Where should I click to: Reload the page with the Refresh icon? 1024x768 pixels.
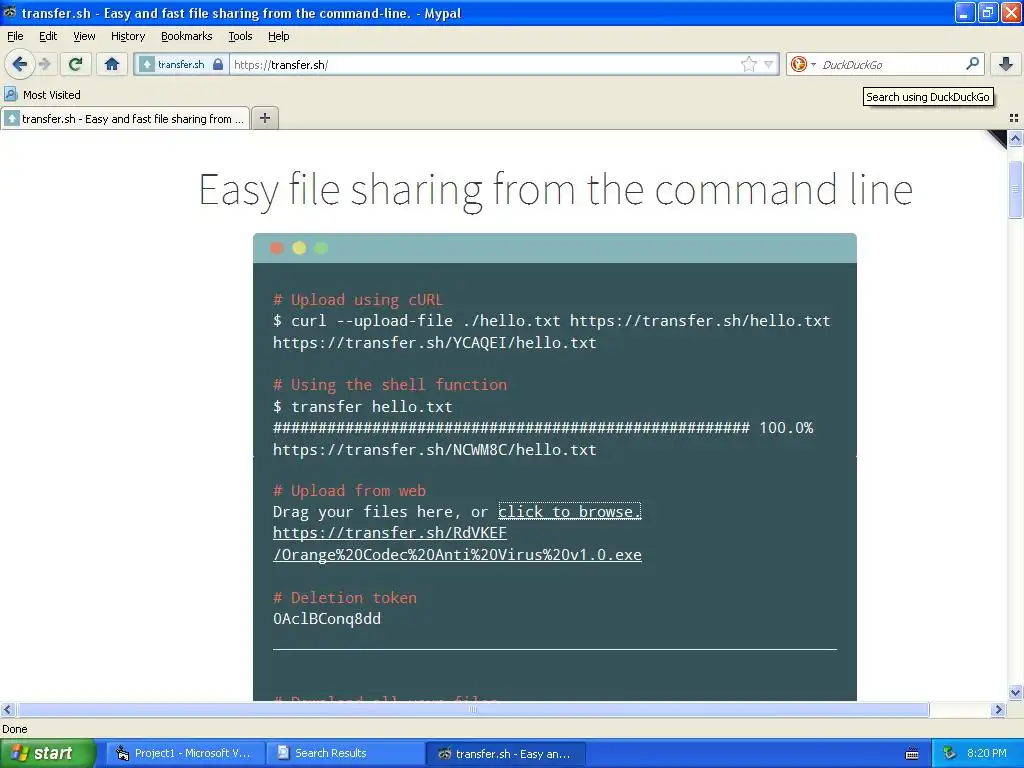click(76, 64)
